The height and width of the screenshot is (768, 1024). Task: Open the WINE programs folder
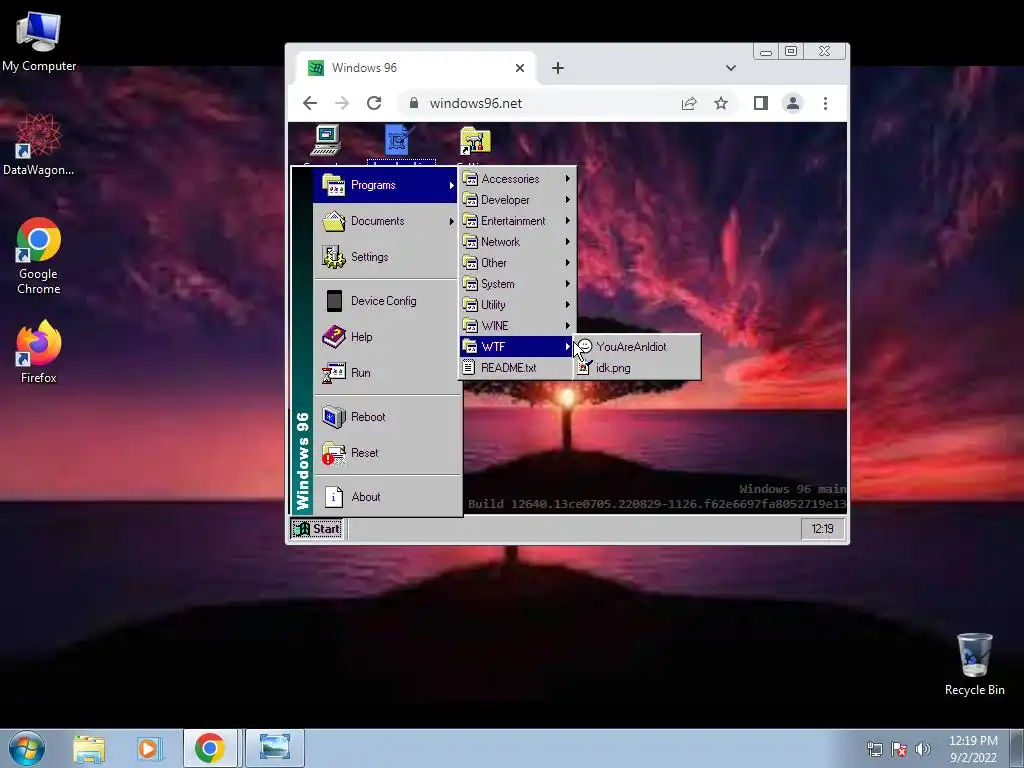(x=516, y=326)
